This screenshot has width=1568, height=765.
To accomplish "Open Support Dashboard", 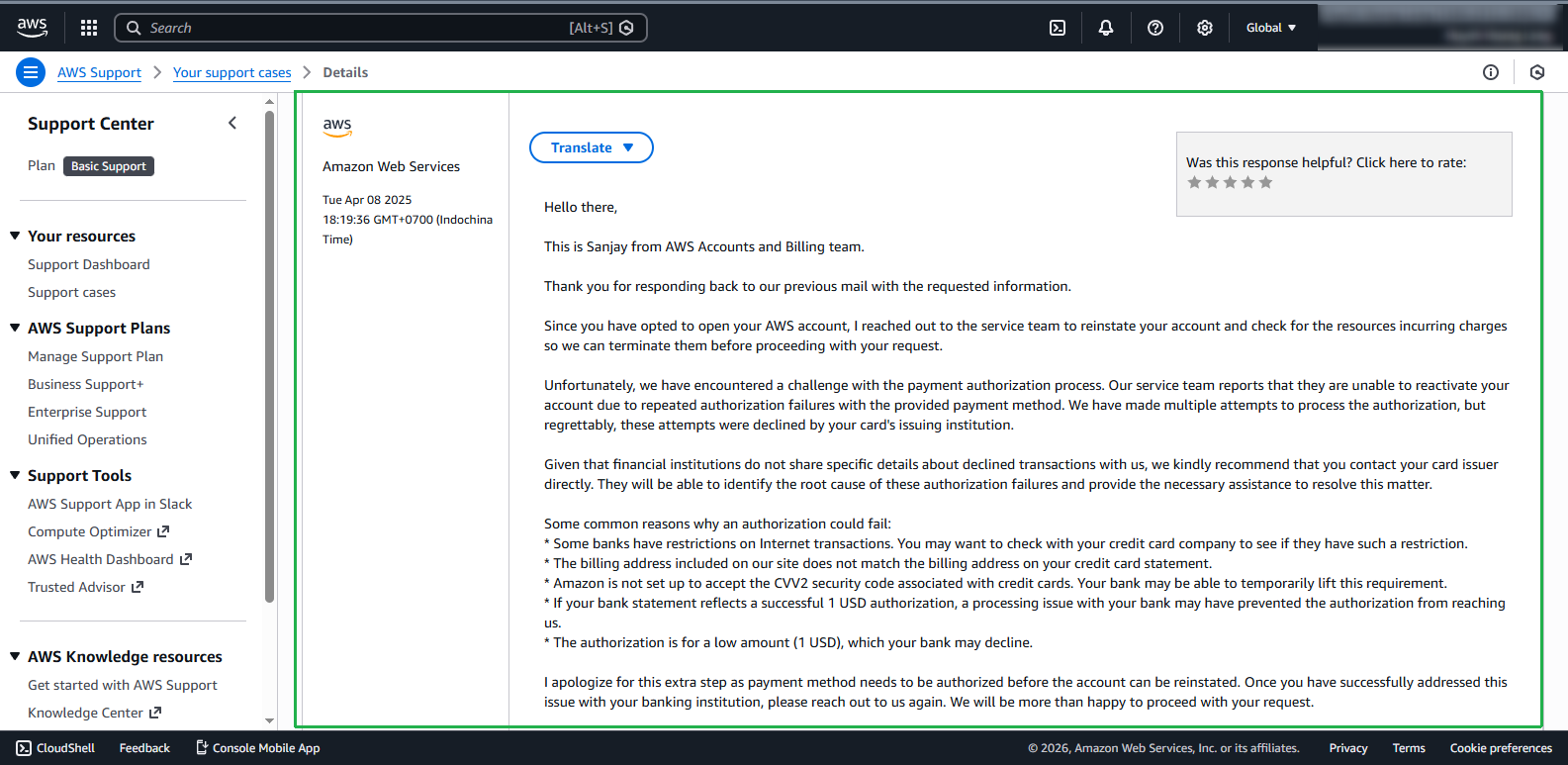I will [x=89, y=264].
